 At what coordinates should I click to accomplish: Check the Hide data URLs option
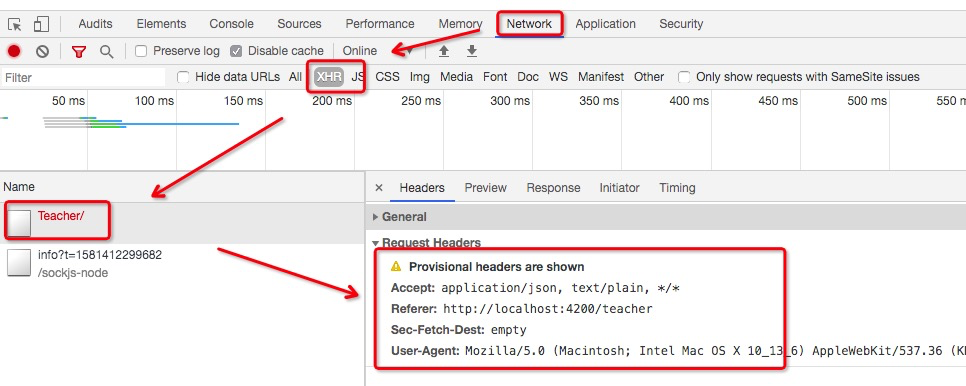(x=182, y=77)
